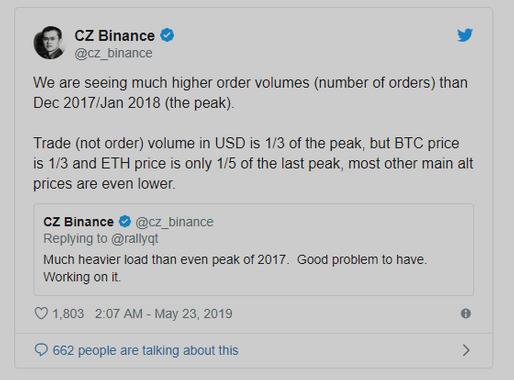Open CZ Binance profile avatar photo
Viewport: 514px width, 380px height.
[x=50, y=43]
